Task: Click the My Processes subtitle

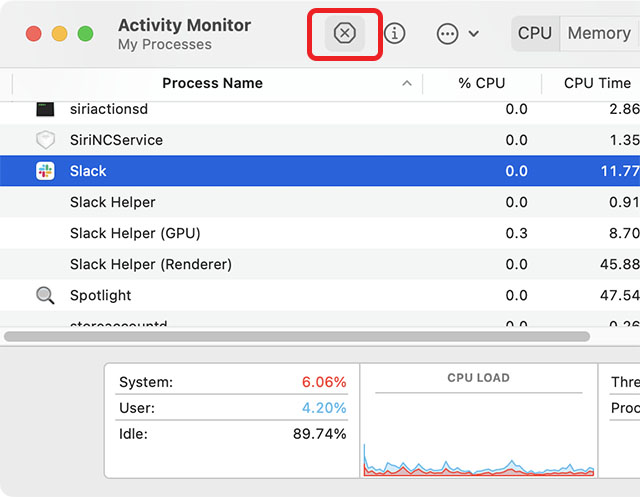Action: tap(165, 44)
